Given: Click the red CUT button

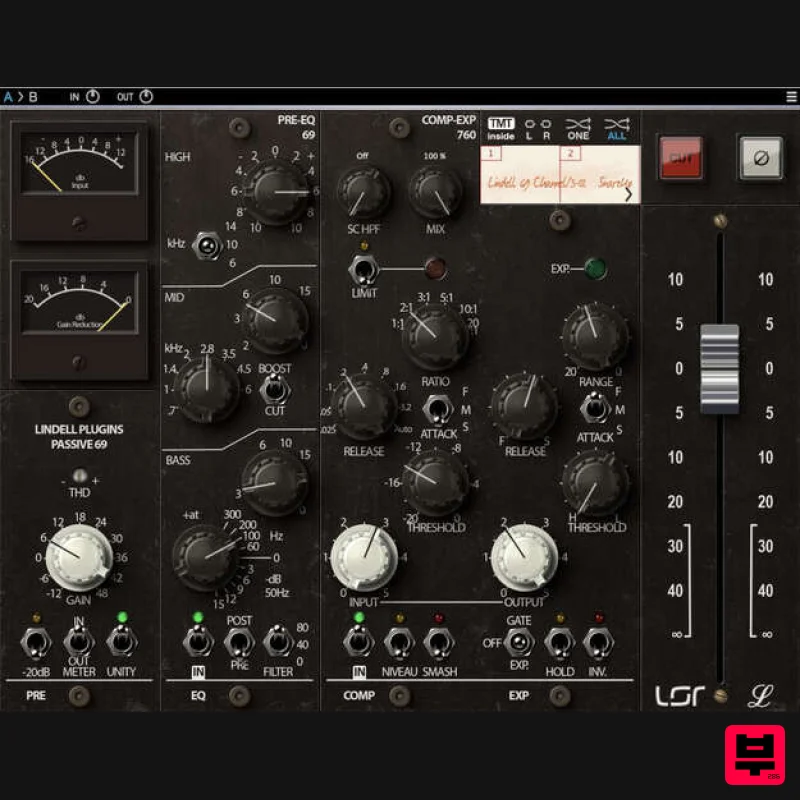Looking at the screenshot, I should [681, 158].
